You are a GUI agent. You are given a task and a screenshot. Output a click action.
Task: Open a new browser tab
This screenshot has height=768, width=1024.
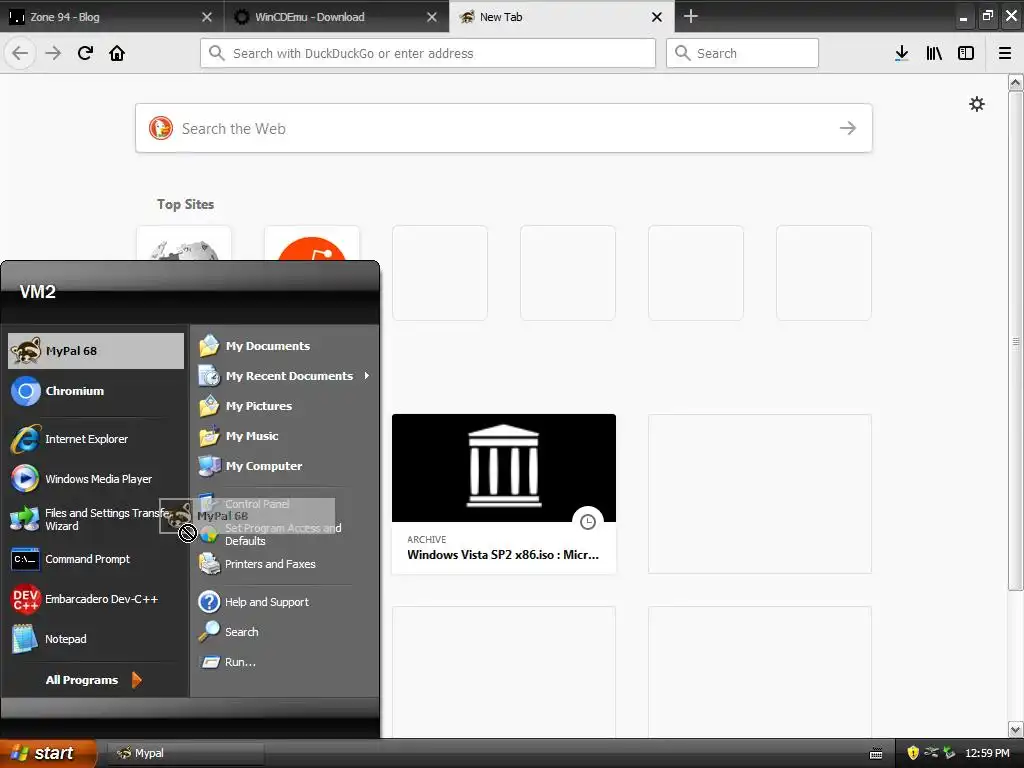(x=690, y=16)
